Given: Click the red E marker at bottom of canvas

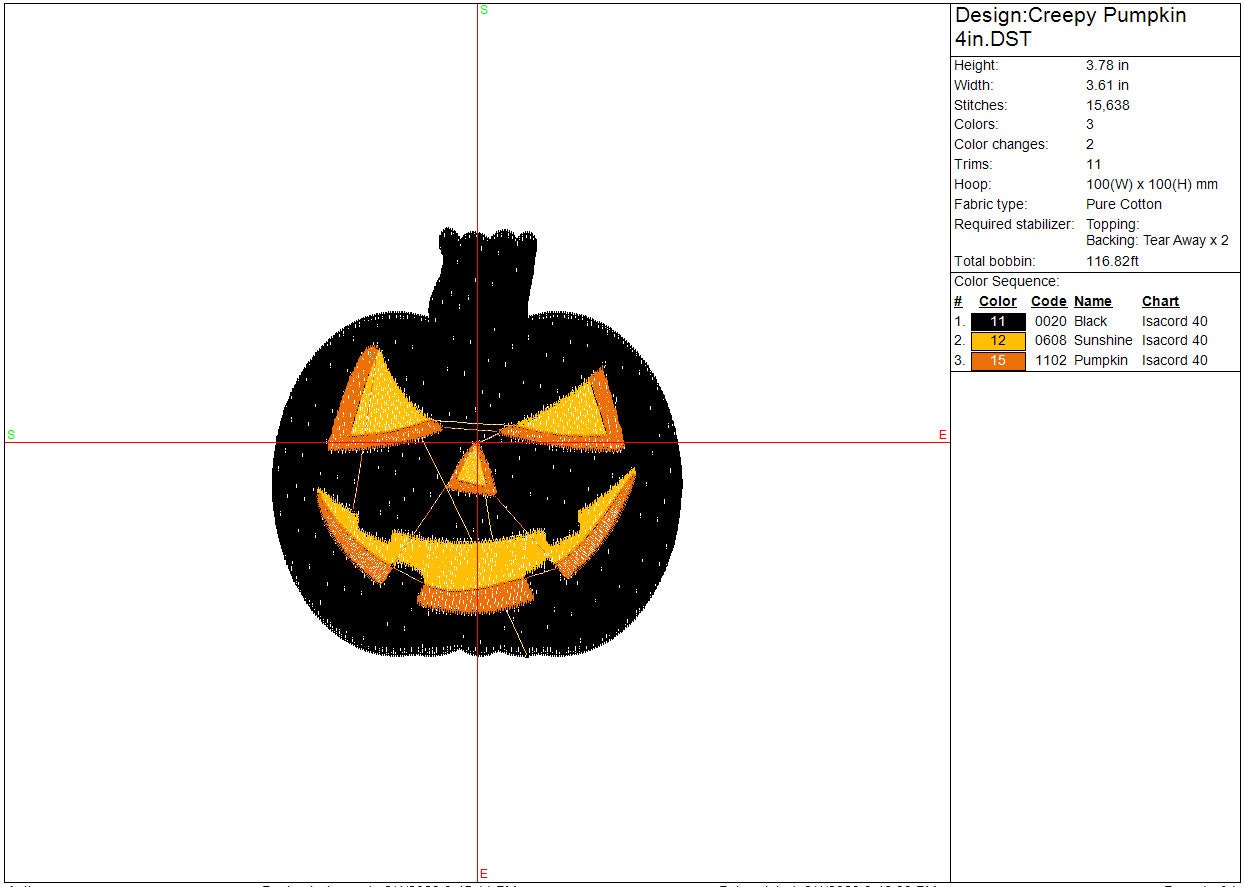Looking at the screenshot, I should pos(484,873).
